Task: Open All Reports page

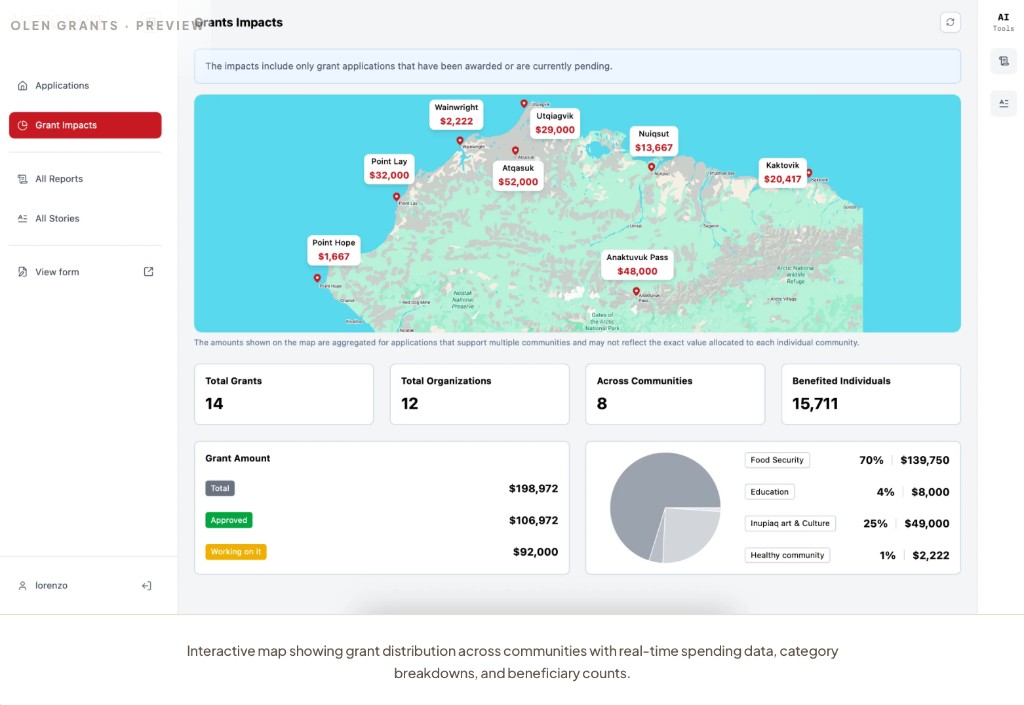Action: [x=85, y=179]
